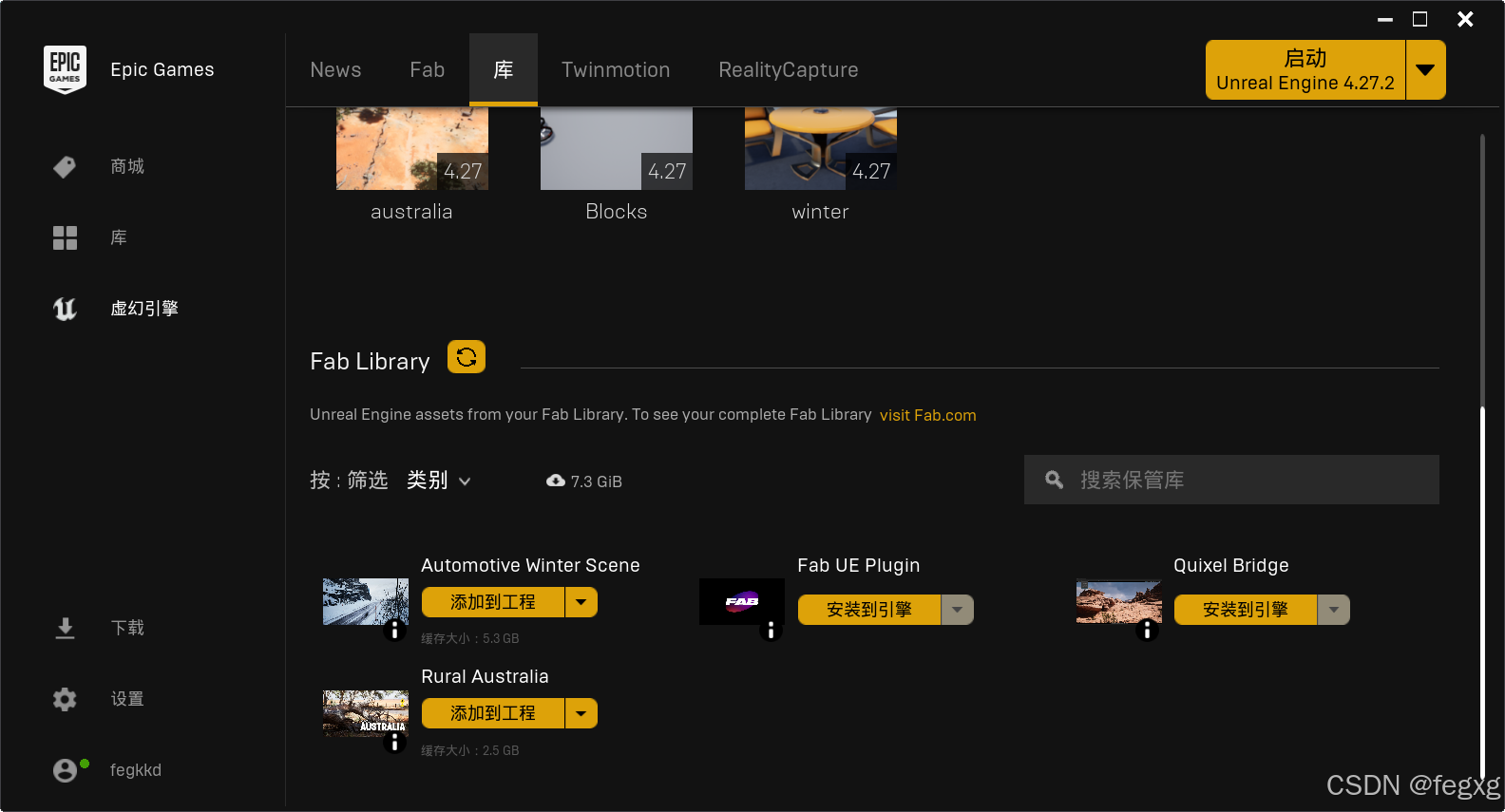The height and width of the screenshot is (812, 1505).
Task: Click the 虚幻引擎 sidebar label
Action: (x=144, y=309)
